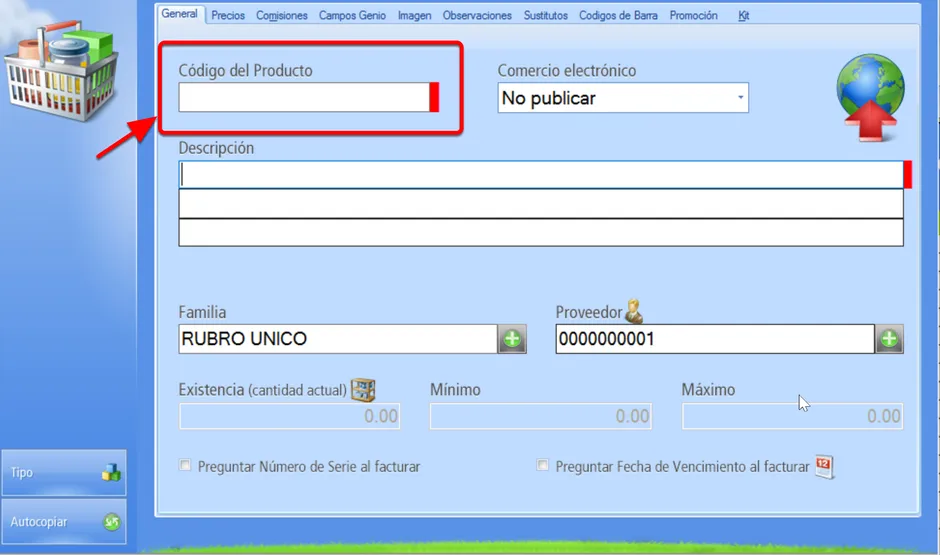Open the Observaciones tab
This screenshot has width=940, height=555.
pyautogui.click(x=477, y=16)
